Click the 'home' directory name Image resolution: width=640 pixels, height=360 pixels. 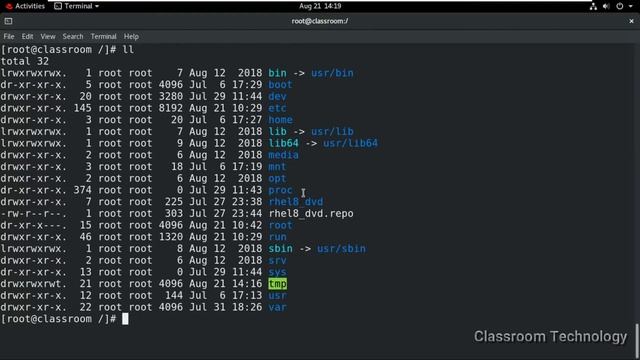pyautogui.click(x=280, y=120)
